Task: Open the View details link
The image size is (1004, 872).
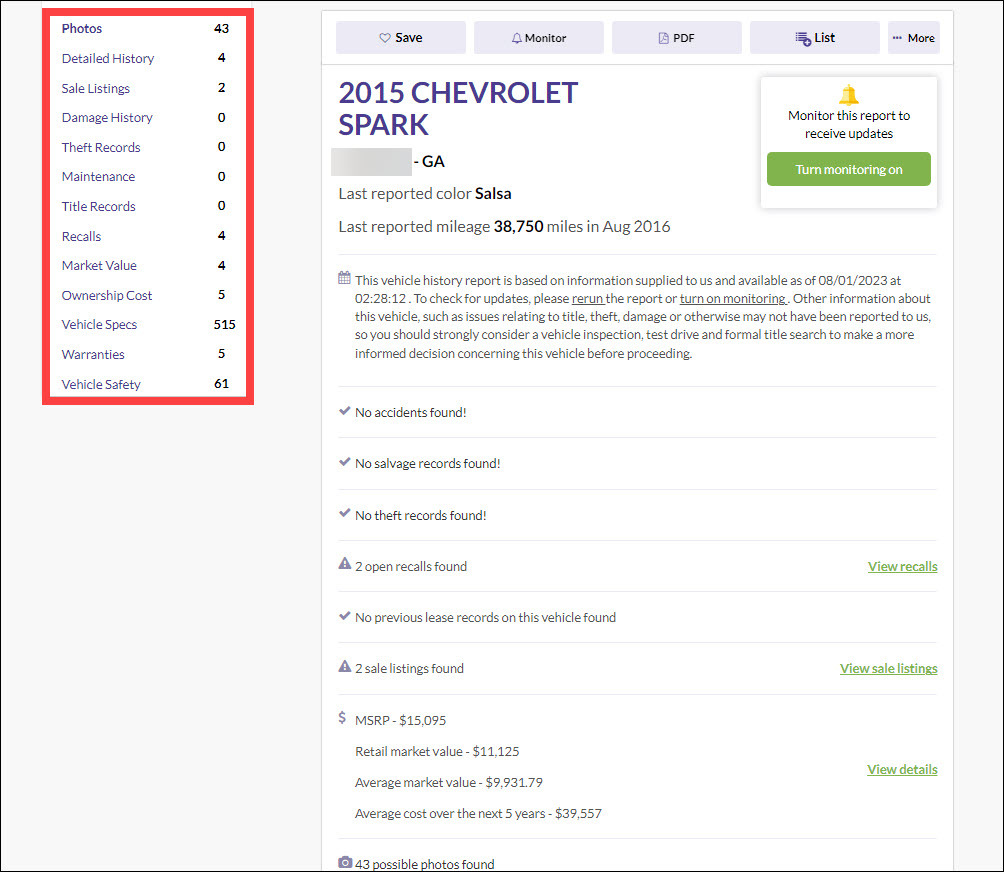Action: (x=902, y=770)
